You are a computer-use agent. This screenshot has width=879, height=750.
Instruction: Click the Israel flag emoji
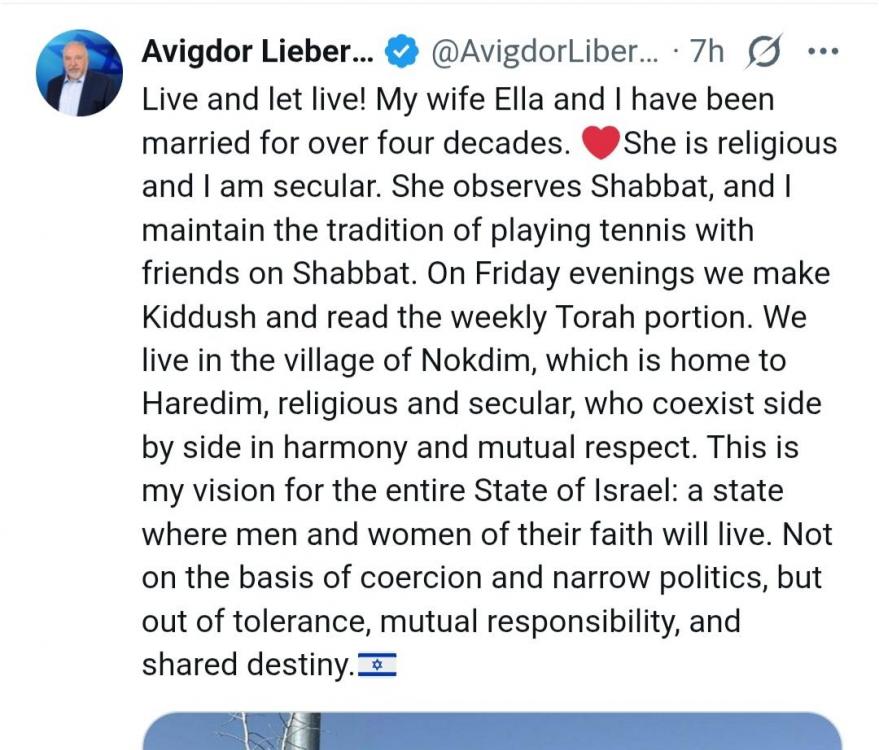pyautogui.click(x=377, y=665)
